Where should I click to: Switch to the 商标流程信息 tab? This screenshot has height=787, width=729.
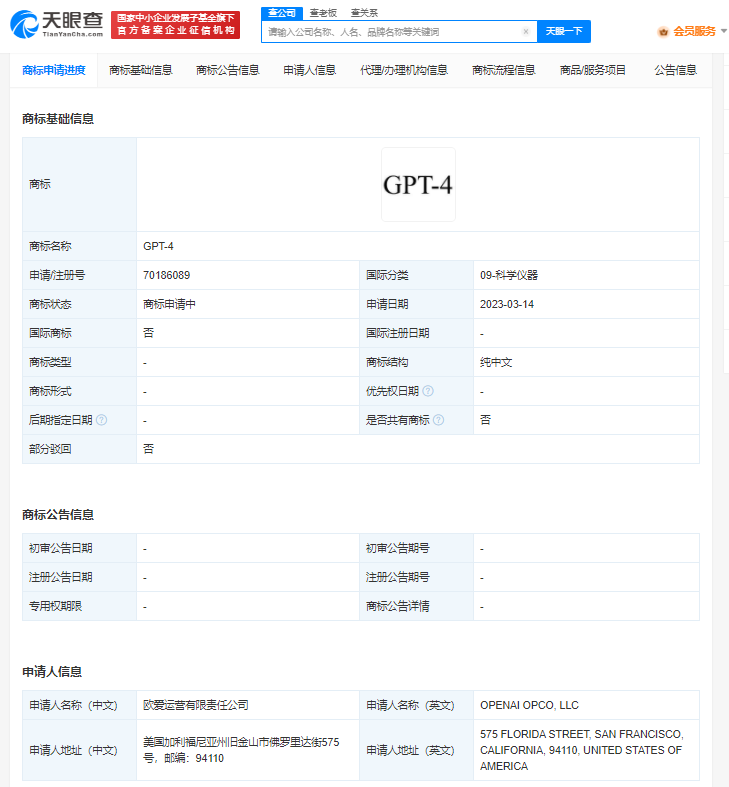point(504,70)
